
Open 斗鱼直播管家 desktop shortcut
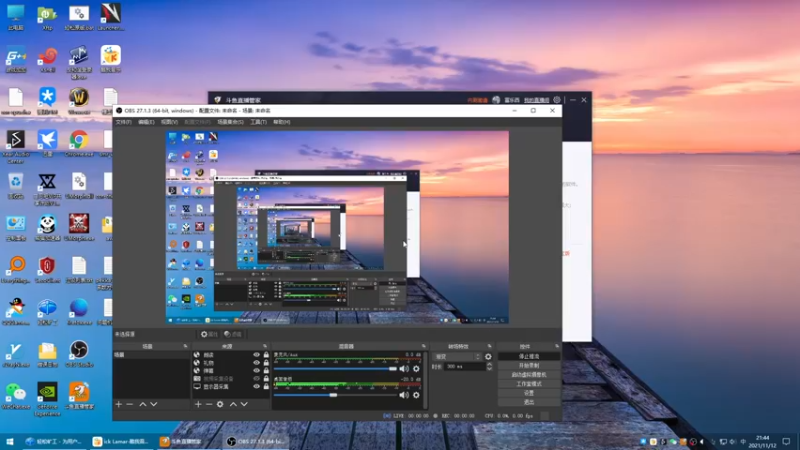[79, 396]
